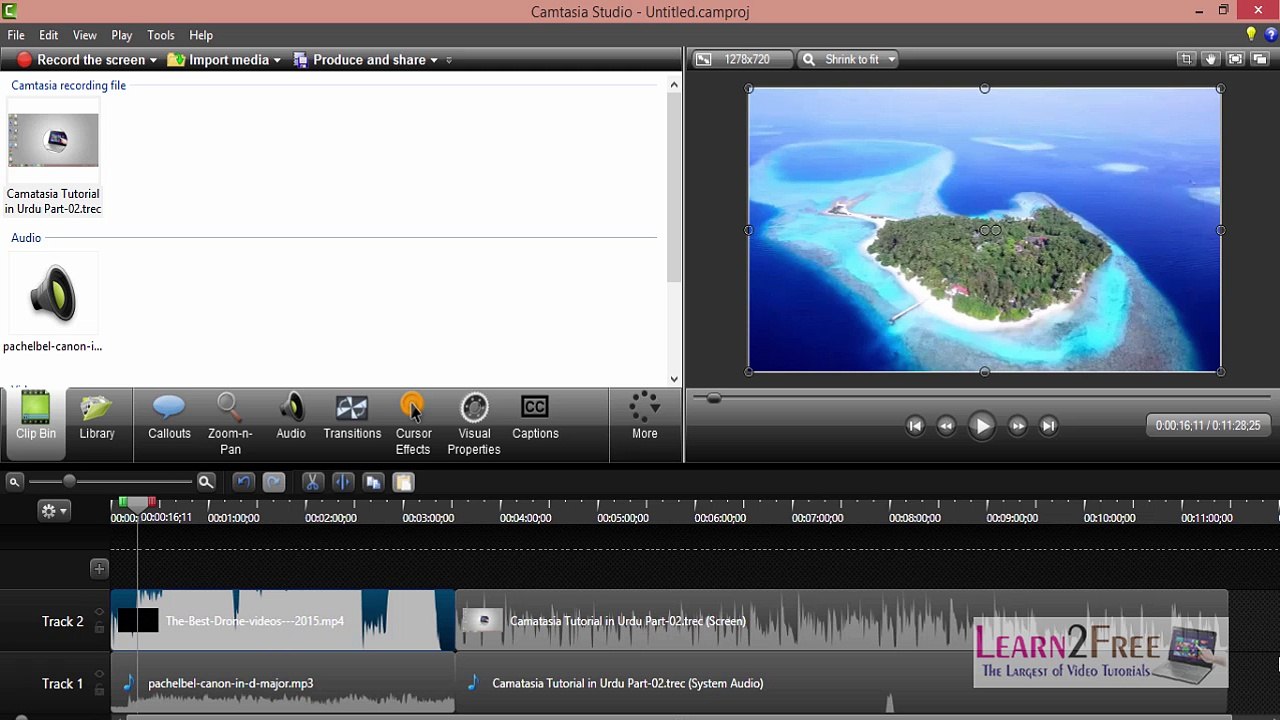Viewport: 1280px width, 720px height.
Task: Play the video preview
Action: pyautogui.click(x=982, y=426)
